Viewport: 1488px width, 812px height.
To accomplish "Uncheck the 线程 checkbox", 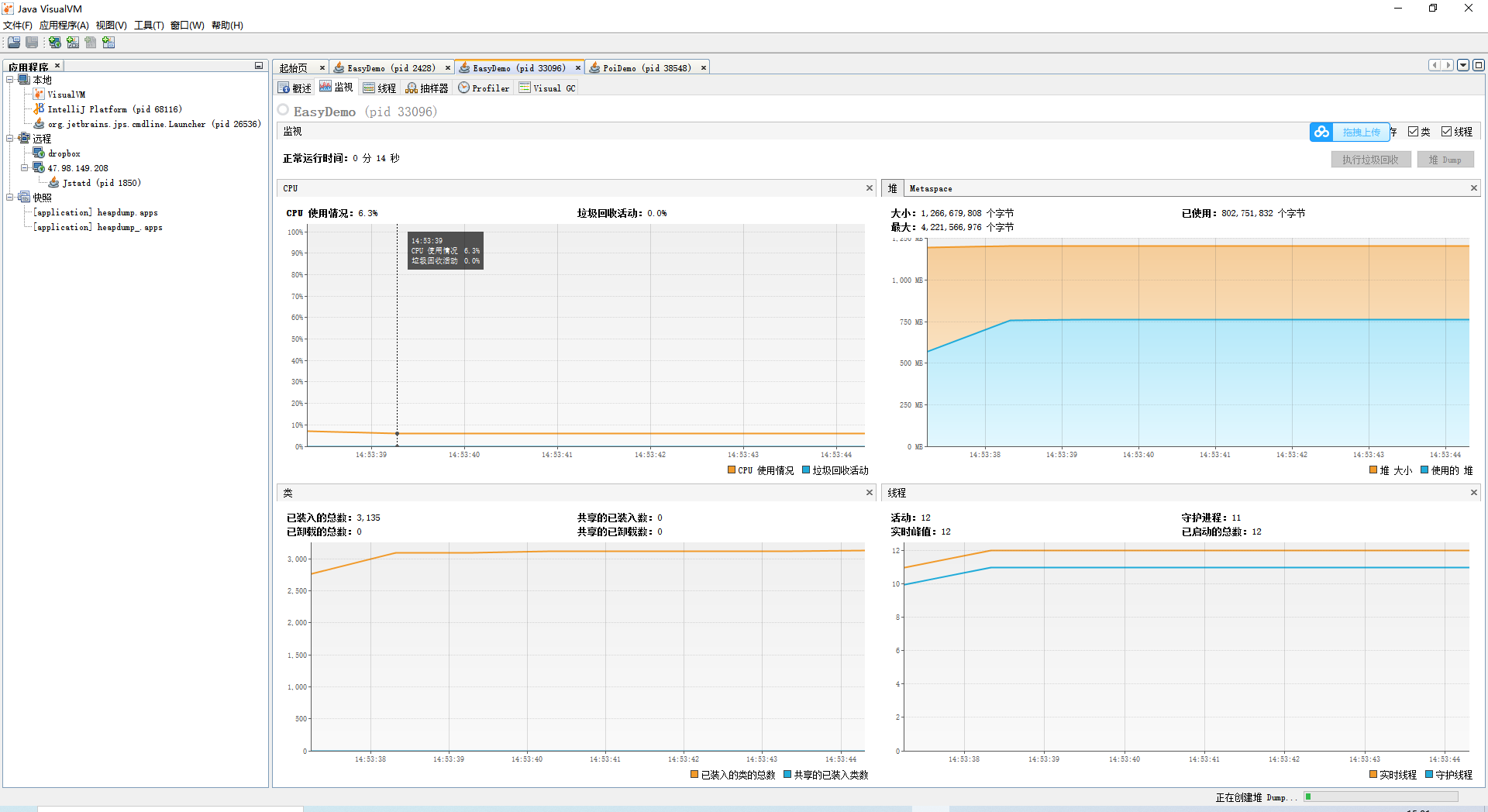I will (x=1446, y=132).
